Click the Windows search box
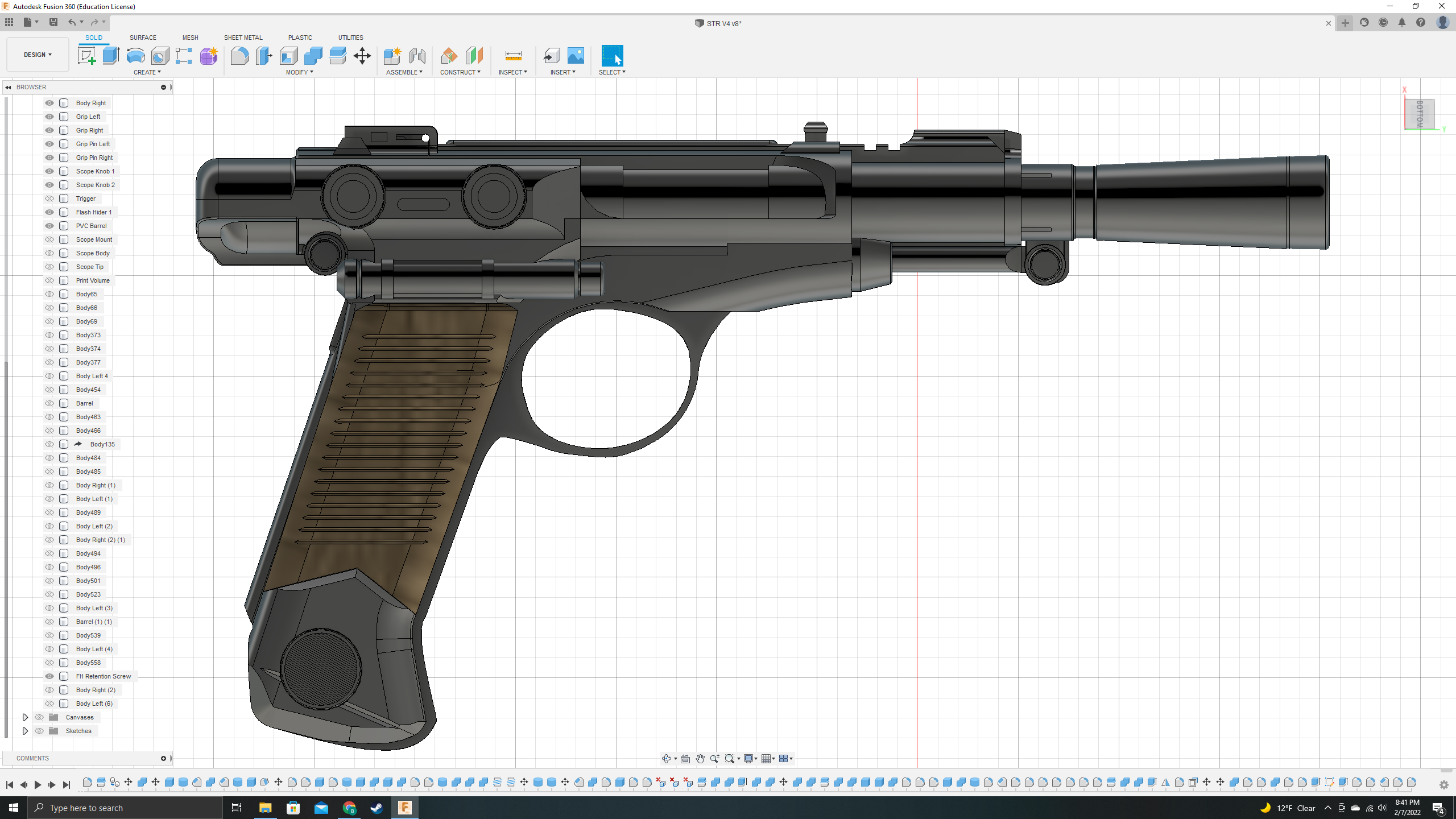This screenshot has height=819, width=1456. pyautogui.click(x=125, y=808)
